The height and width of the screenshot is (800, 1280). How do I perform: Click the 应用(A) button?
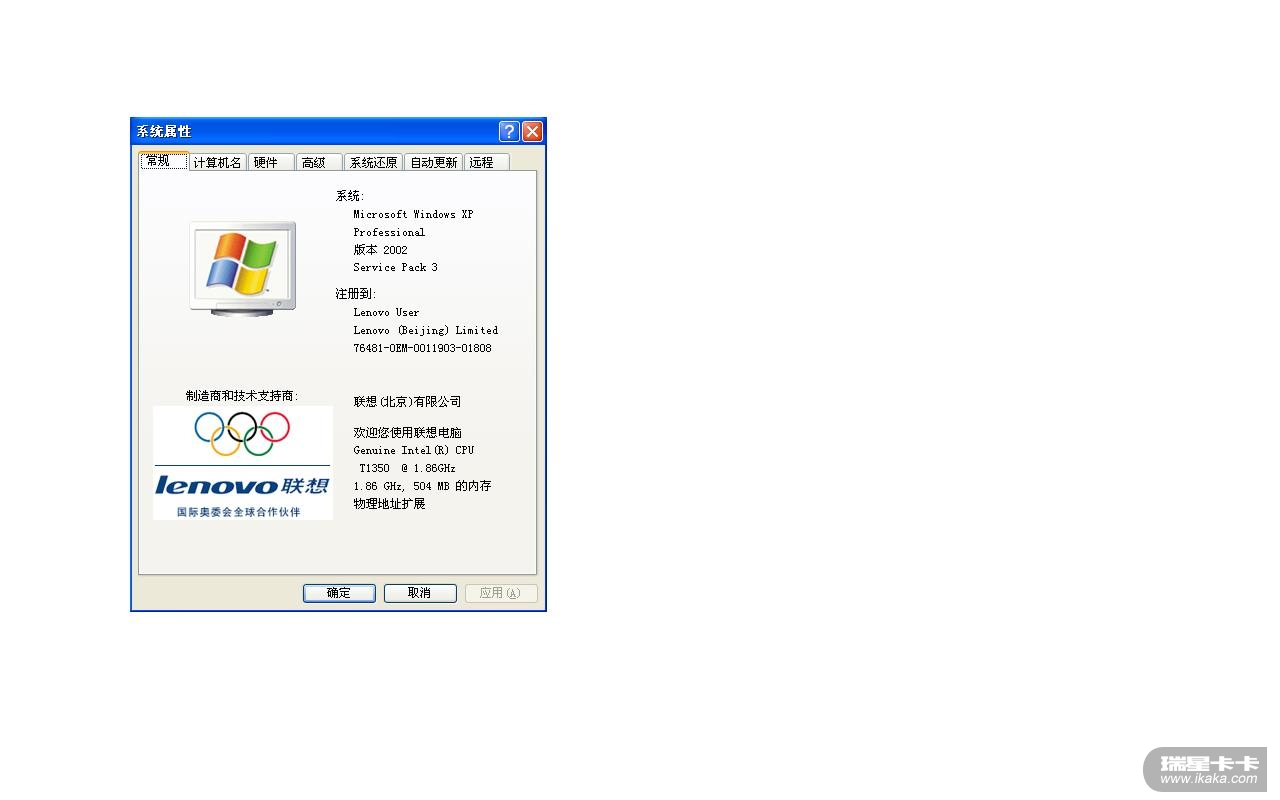click(501, 593)
